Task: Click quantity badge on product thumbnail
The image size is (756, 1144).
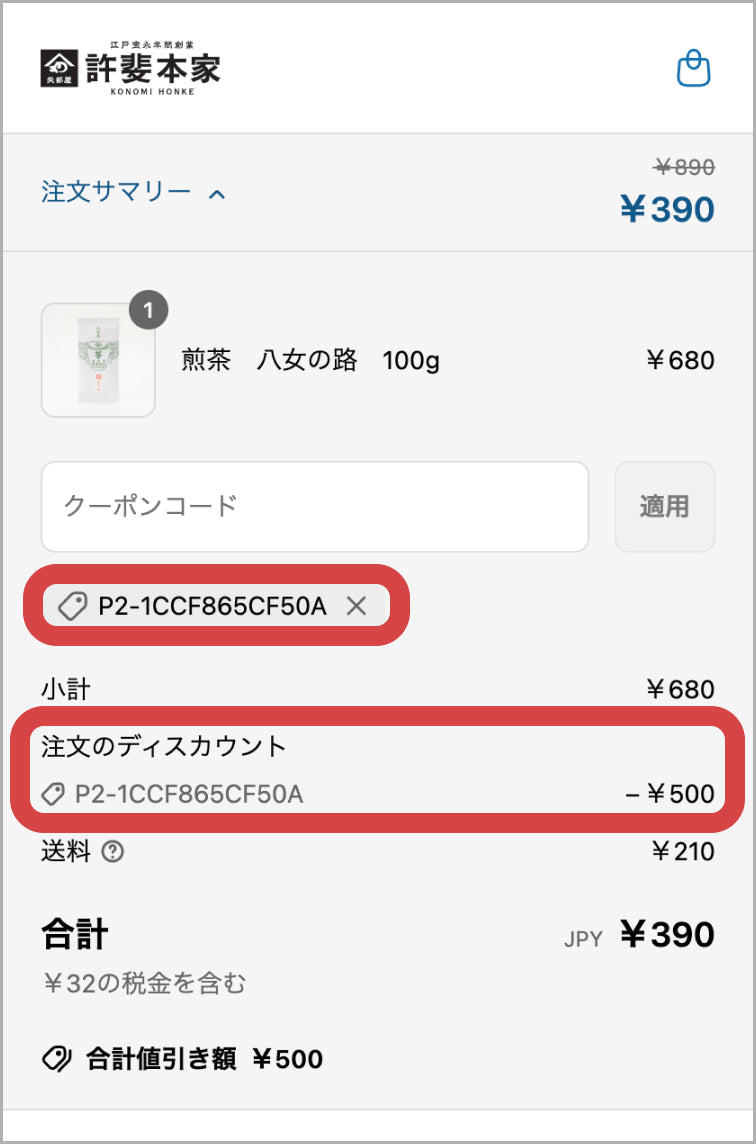Action: [x=149, y=311]
